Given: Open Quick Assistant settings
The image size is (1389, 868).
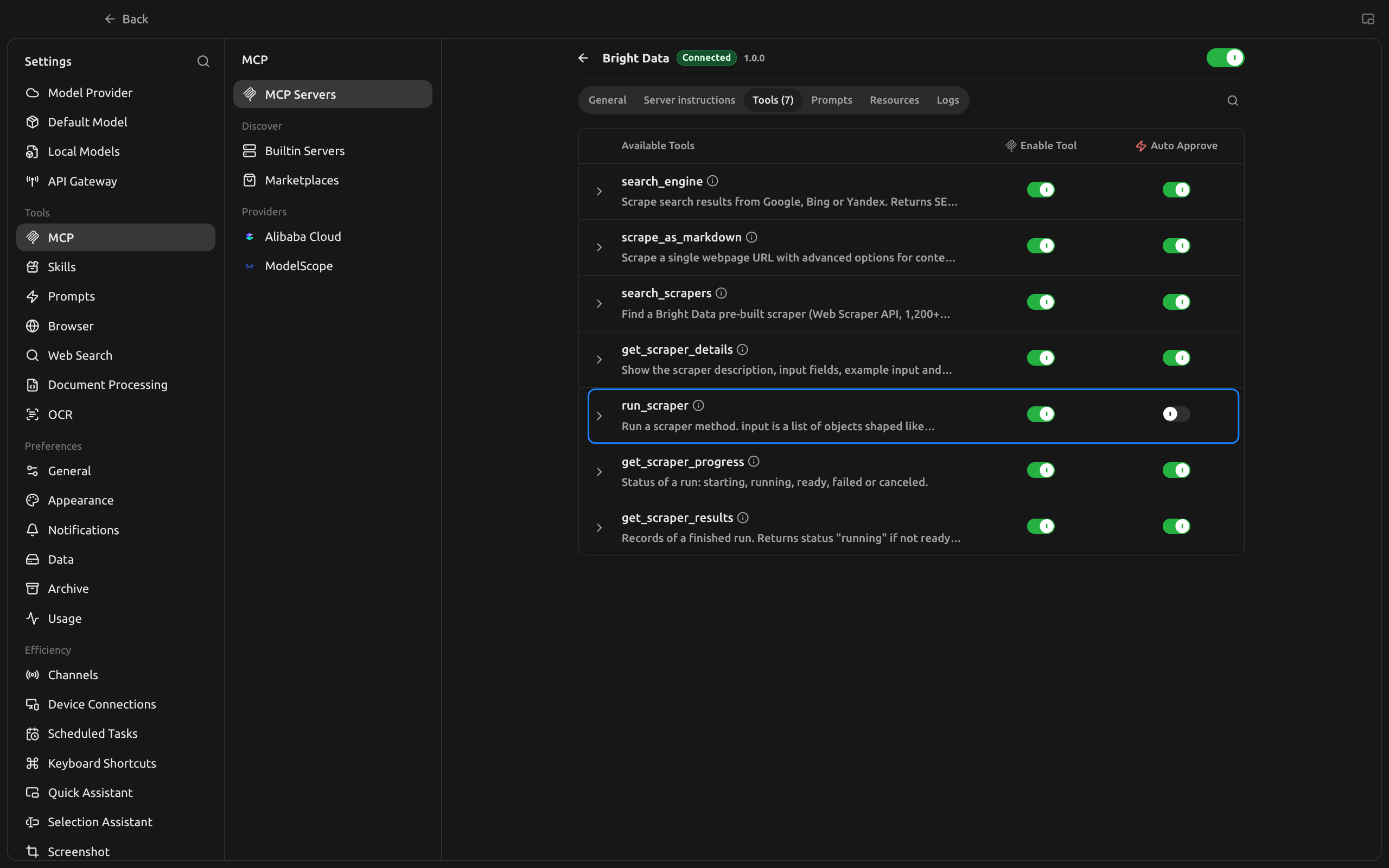Looking at the screenshot, I should pos(116,793).
